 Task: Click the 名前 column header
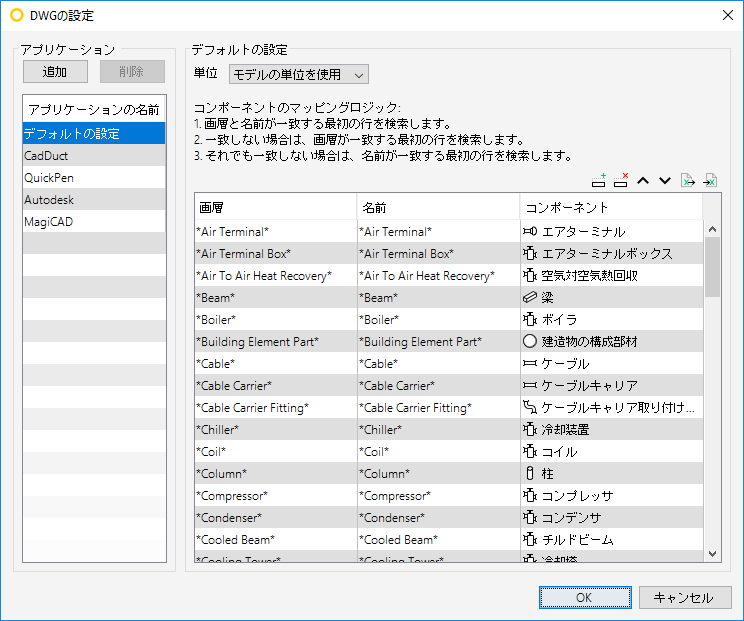(x=438, y=207)
